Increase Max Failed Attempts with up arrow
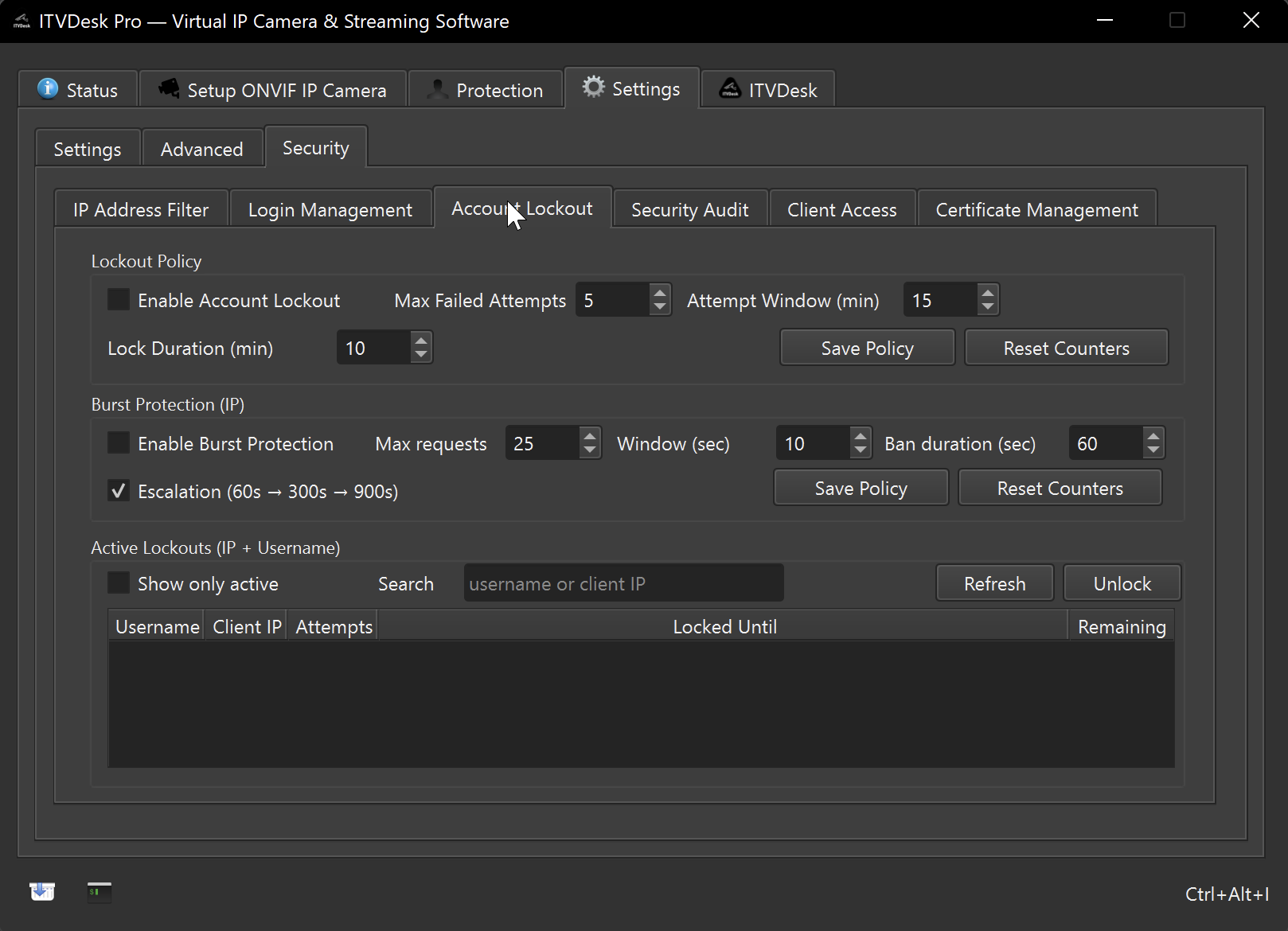 (x=659, y=293)
